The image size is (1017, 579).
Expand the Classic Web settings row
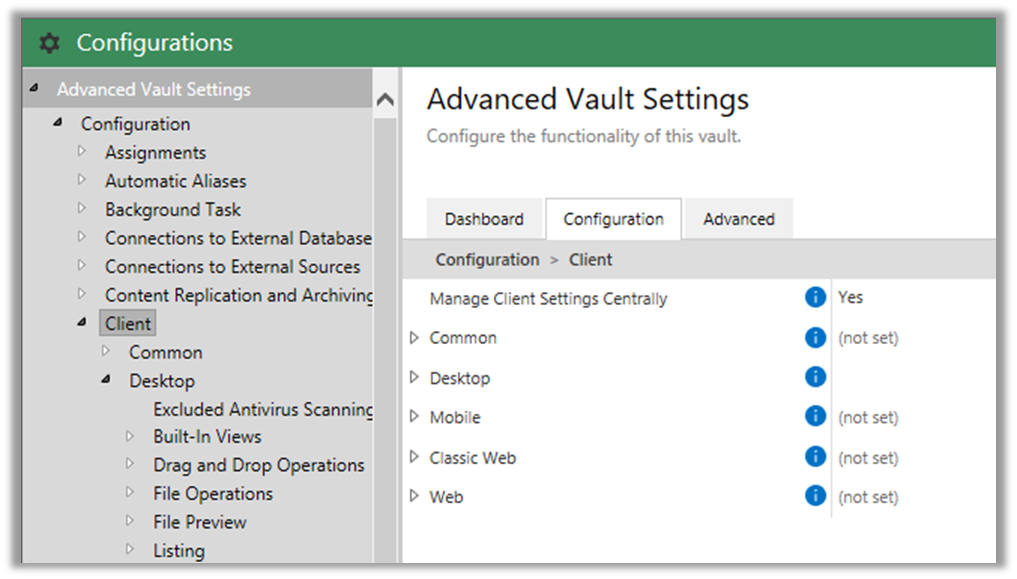coord(414,457)
